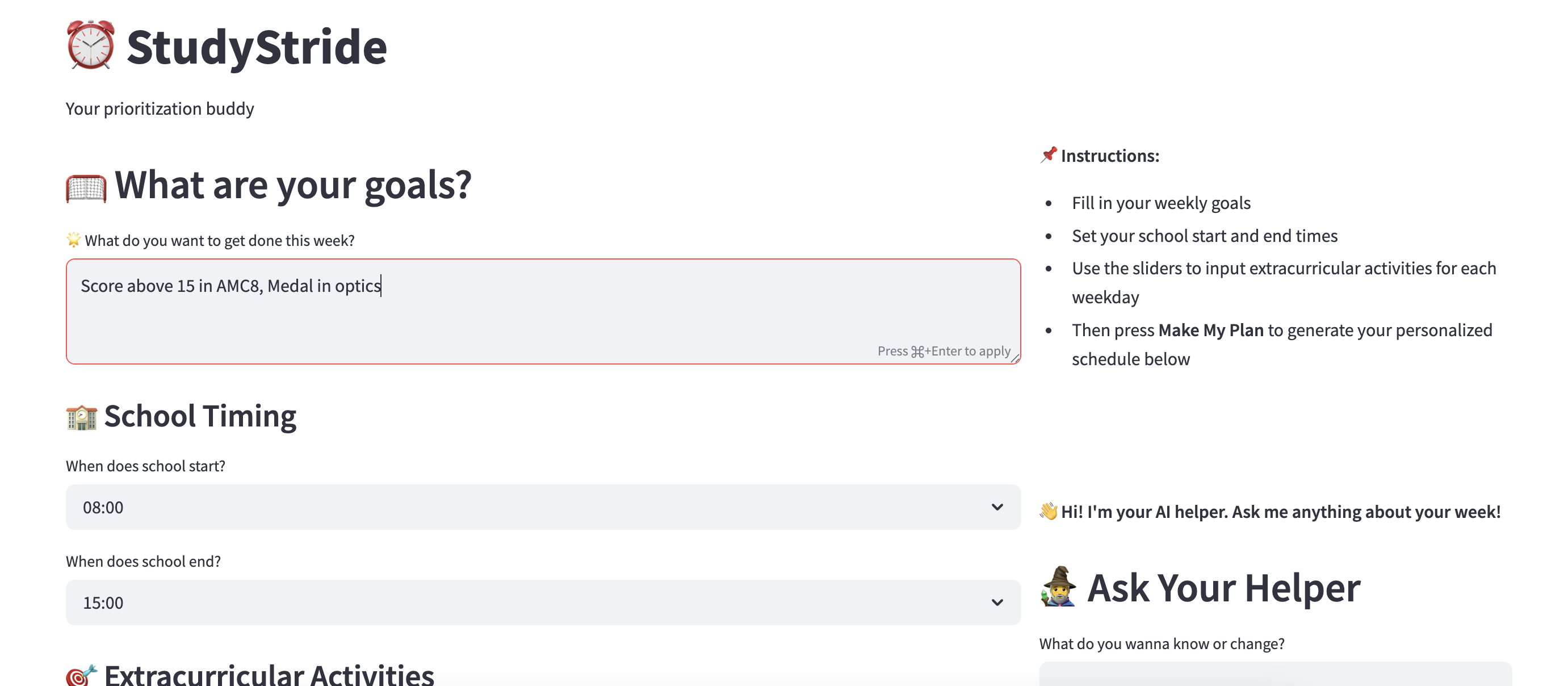Click the dart target icon beside Extracurricular Activities

click(81, 675)
